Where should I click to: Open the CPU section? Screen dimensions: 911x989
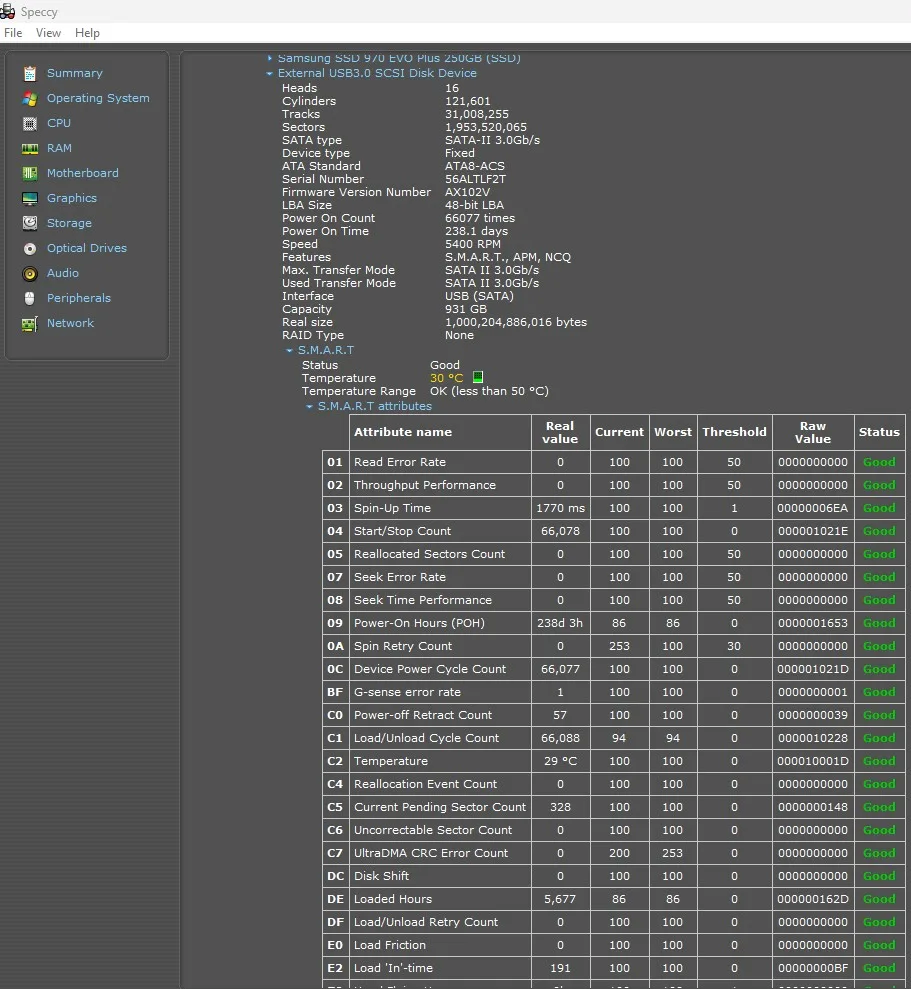59,123
